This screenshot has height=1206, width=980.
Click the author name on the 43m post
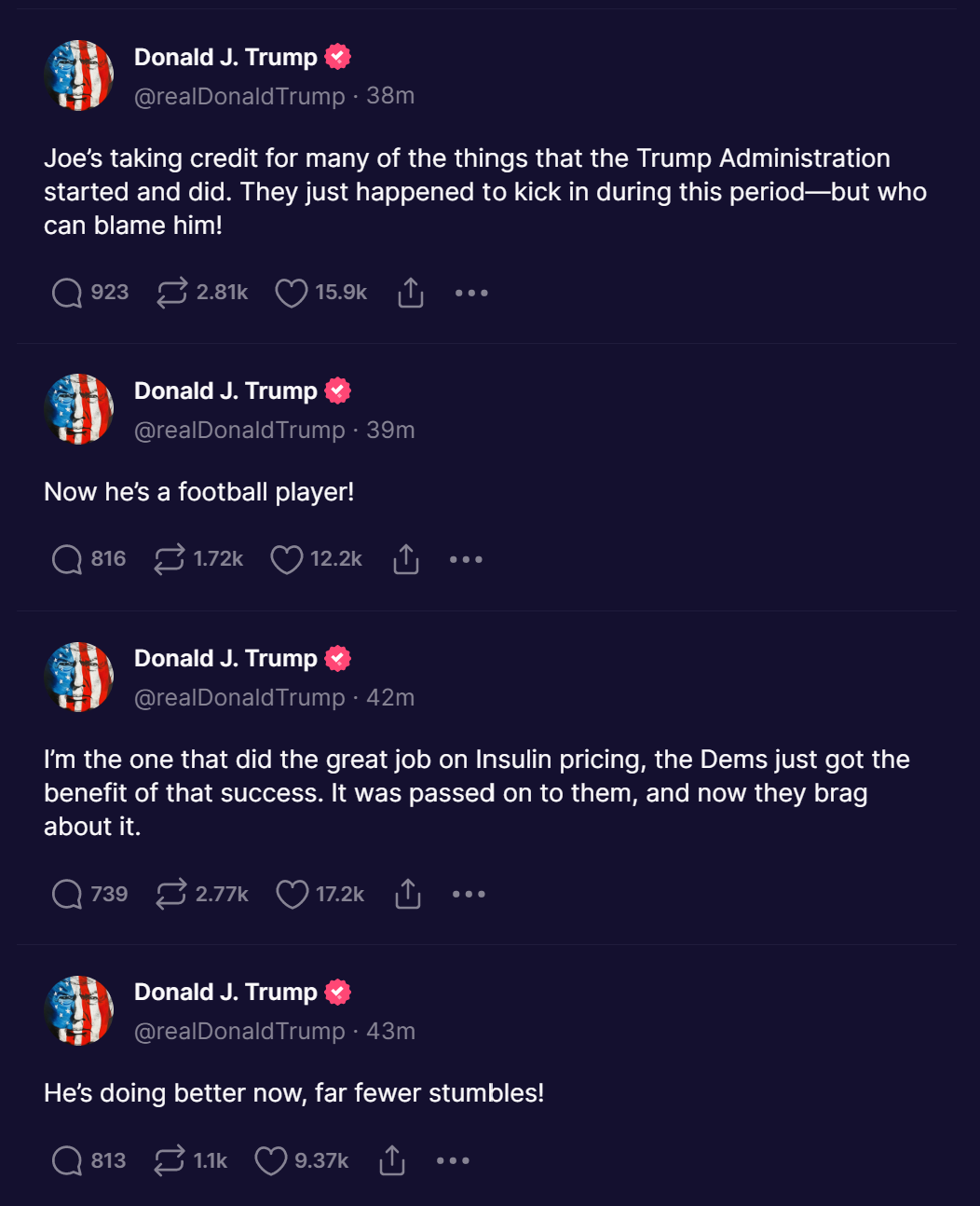pos(225,992)
